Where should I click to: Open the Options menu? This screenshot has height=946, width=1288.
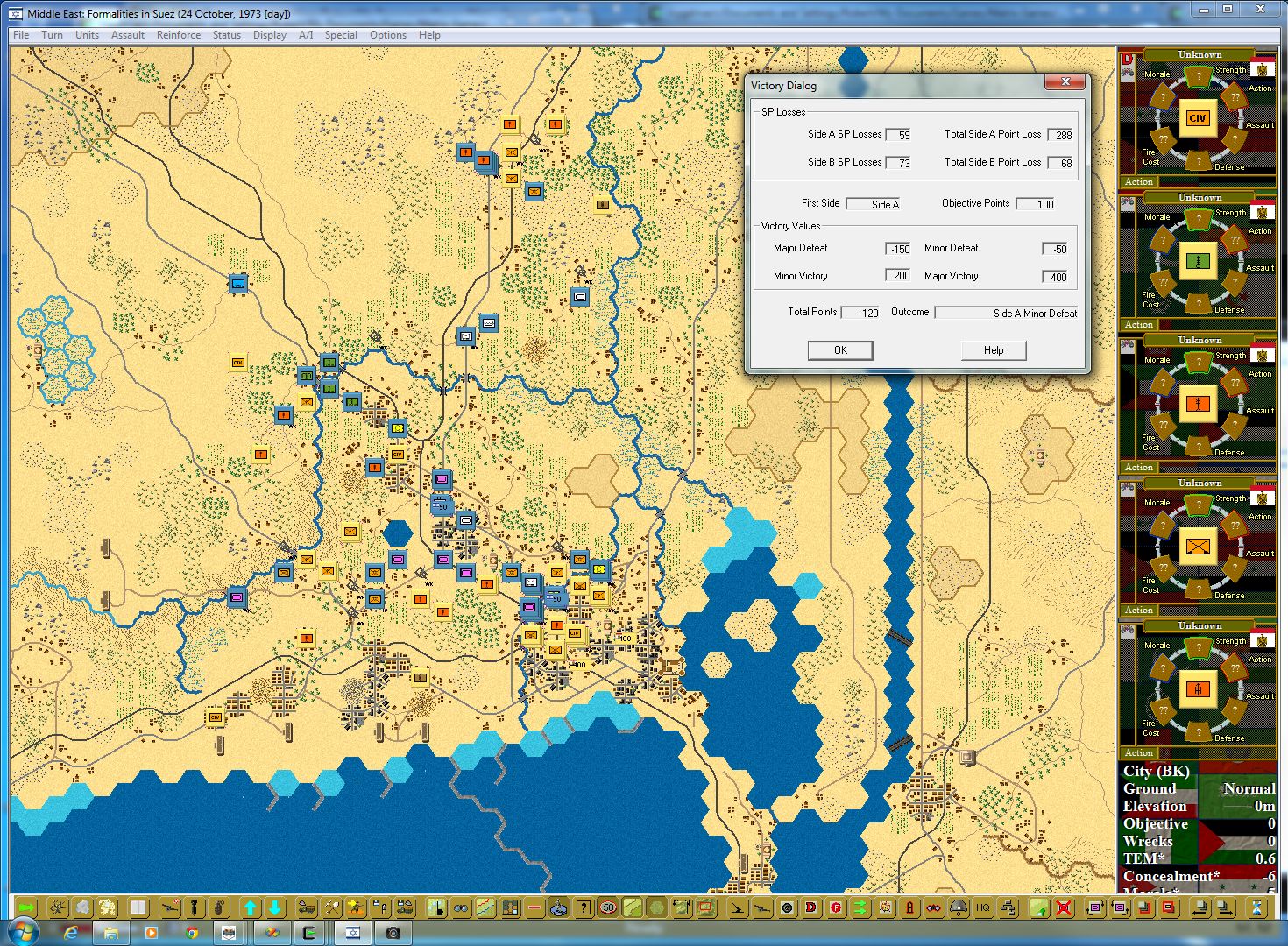388,35
